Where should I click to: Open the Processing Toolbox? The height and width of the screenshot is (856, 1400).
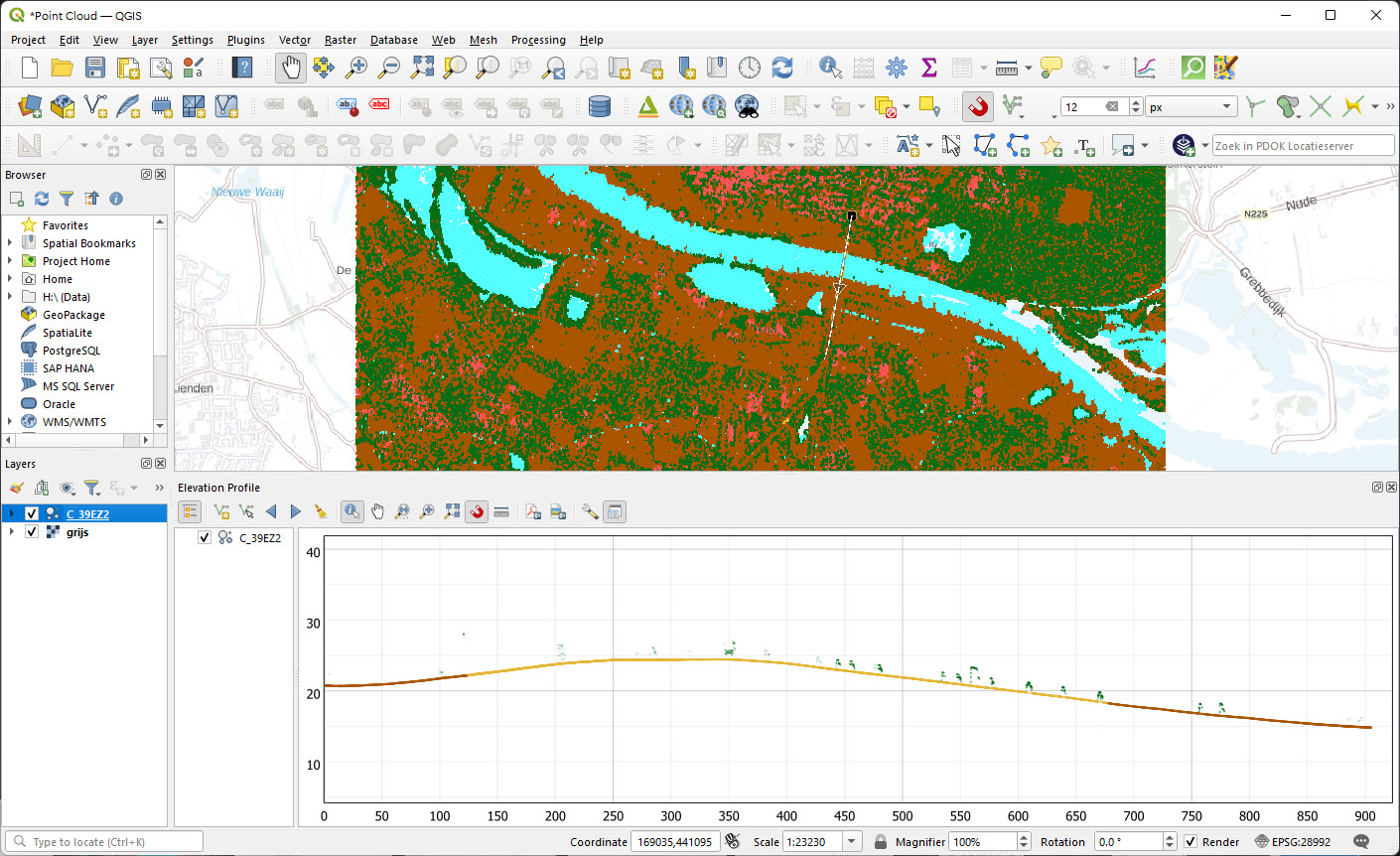(x=897, y=68)
